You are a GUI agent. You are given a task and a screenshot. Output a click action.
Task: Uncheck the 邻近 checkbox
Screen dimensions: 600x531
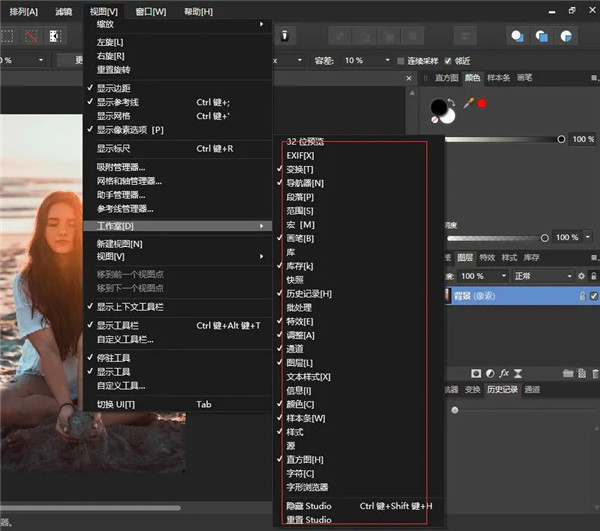(448, 60)
